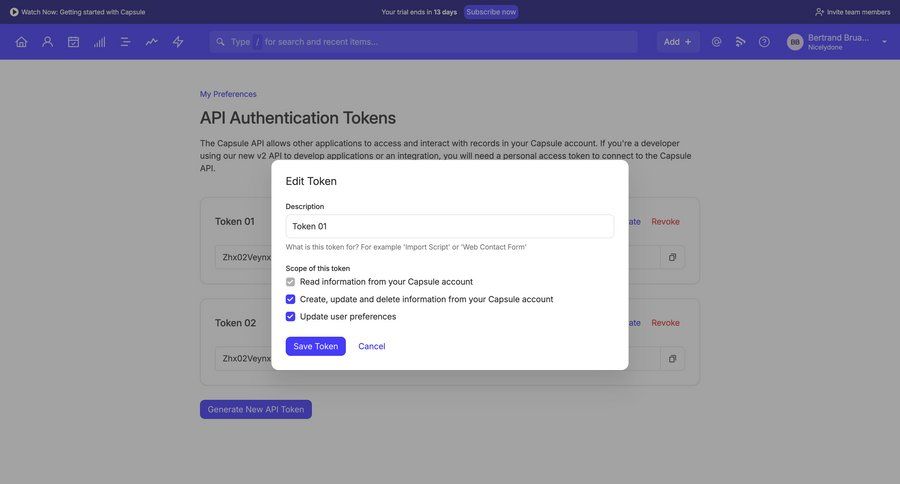Focus the Description input field
The image size is (900, 484).
[x=449, y=226]
